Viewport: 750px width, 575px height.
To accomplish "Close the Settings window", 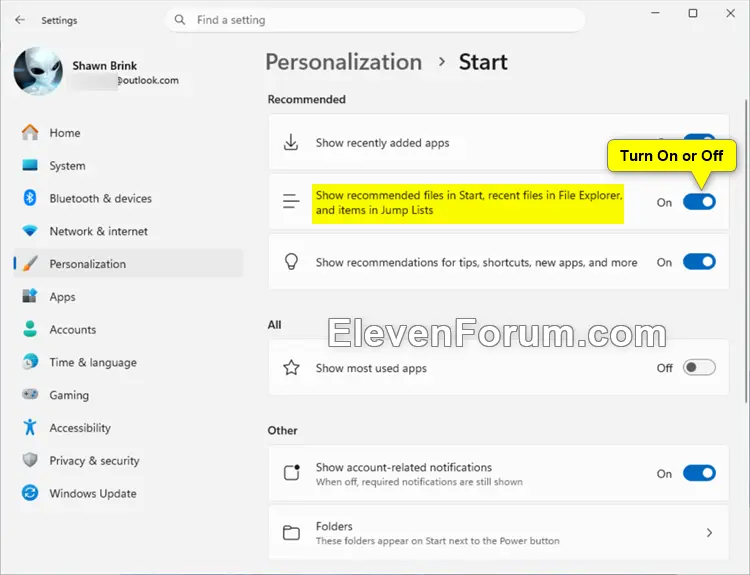I will (x=730, y=13).
